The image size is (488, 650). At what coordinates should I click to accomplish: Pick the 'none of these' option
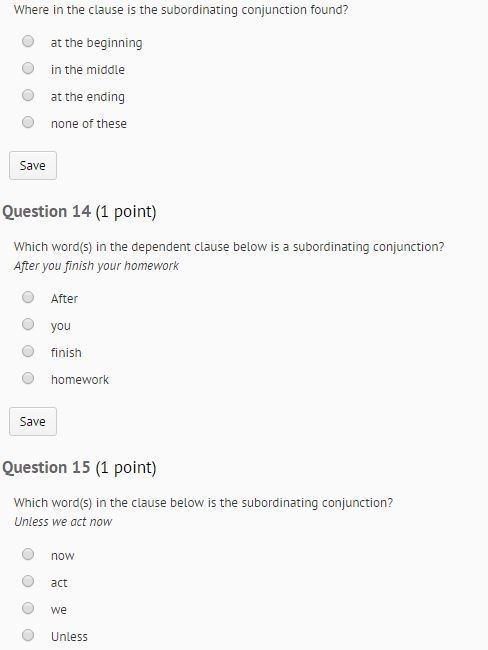(28, 122)
